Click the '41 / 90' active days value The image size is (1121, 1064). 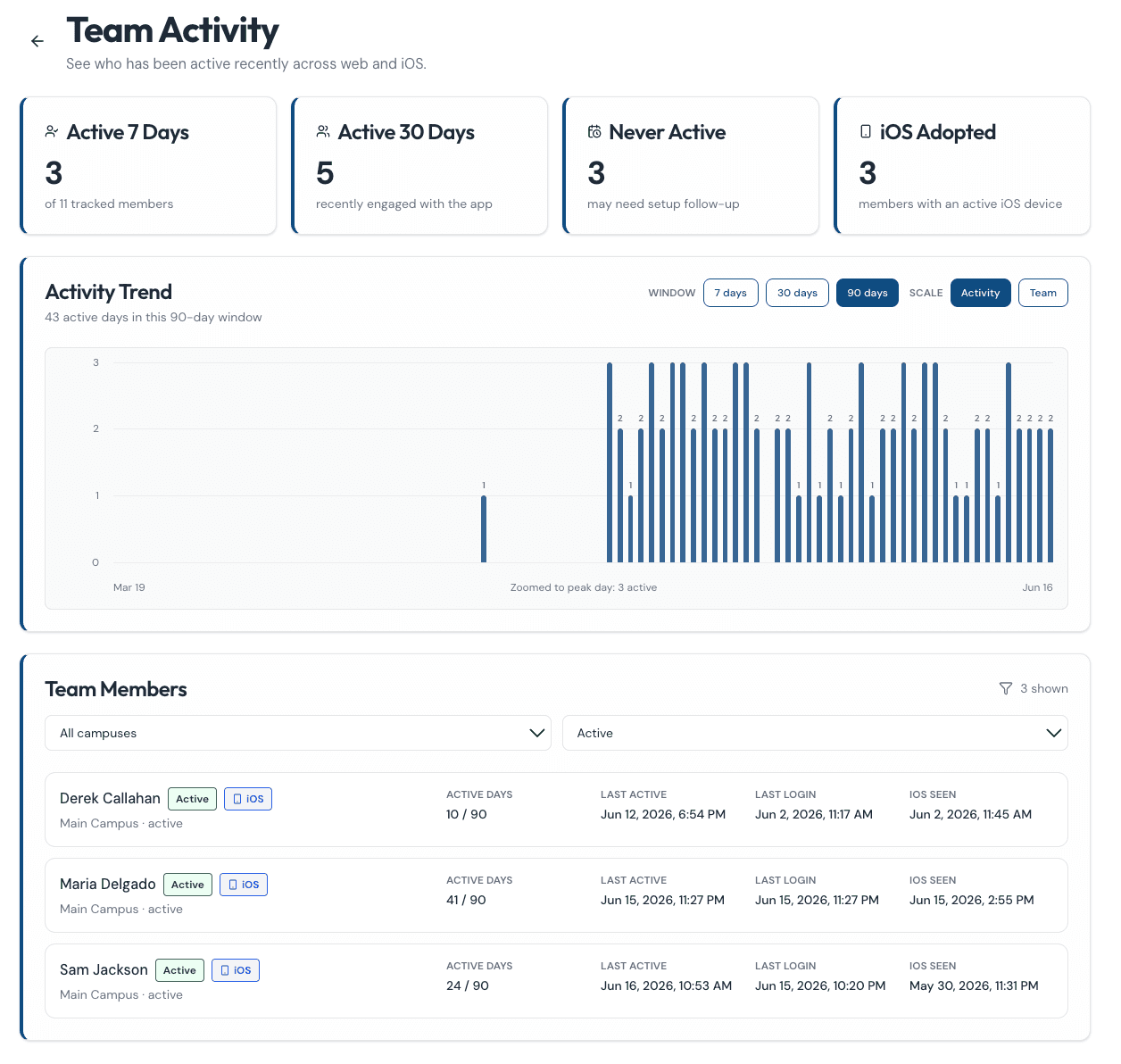point(466,900)
